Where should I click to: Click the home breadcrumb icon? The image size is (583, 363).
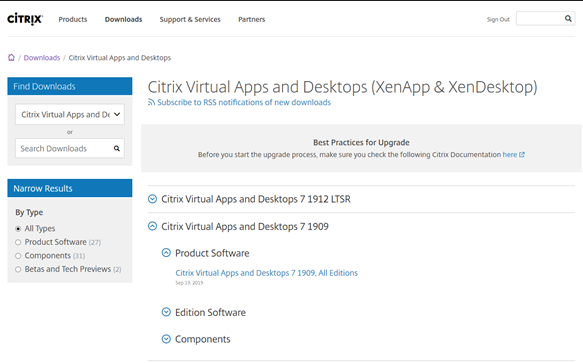pyautogui.click(x=12, y=57)
